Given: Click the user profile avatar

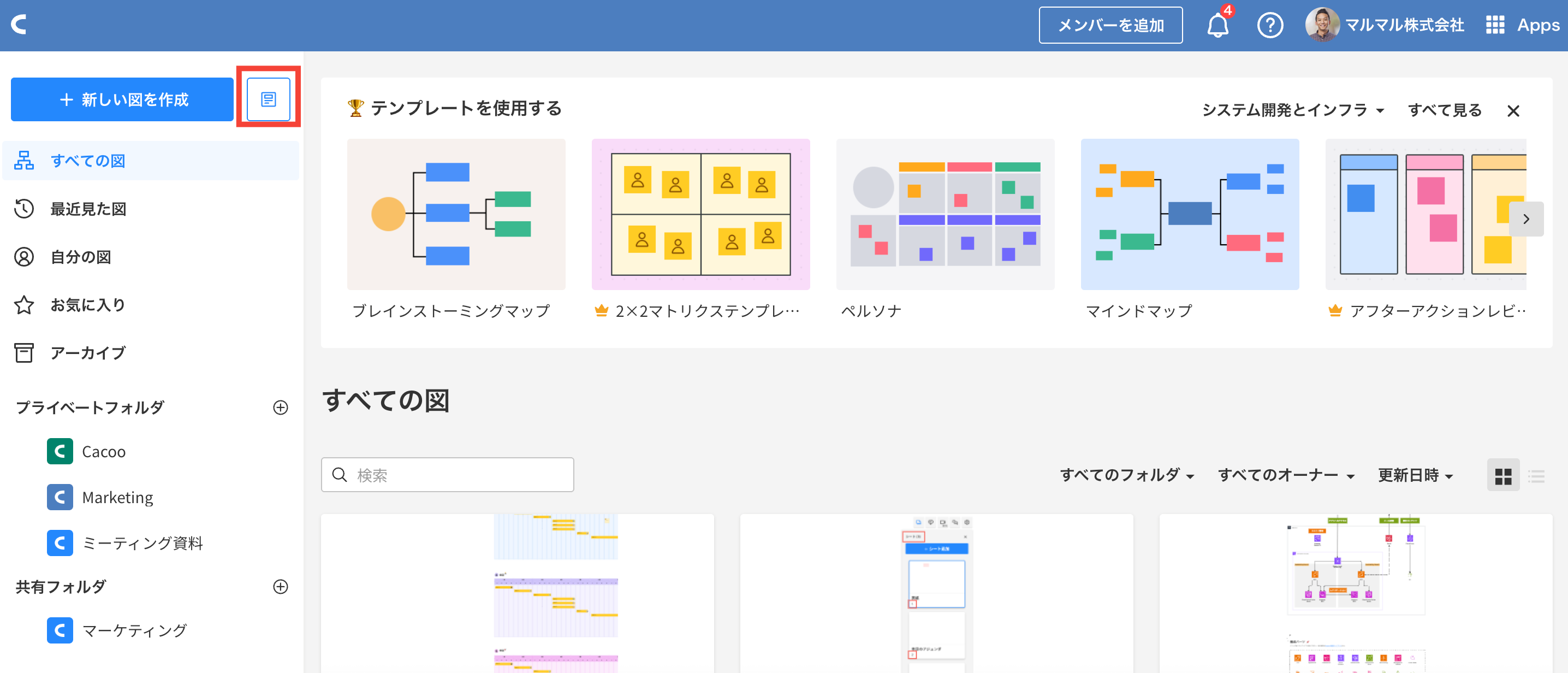Looking at the screenshot, I should coord(1321,25).
